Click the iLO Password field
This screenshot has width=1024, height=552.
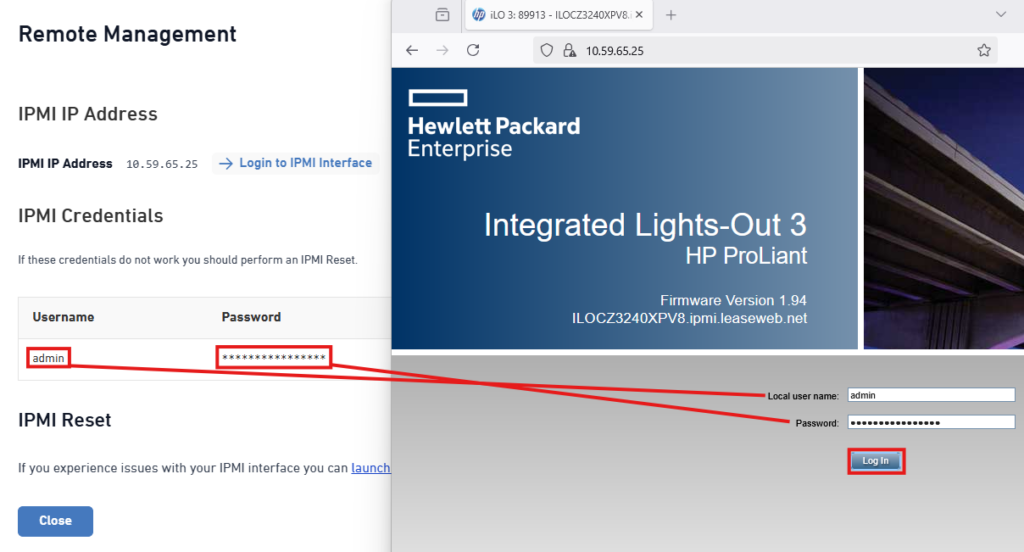point(931,422)
